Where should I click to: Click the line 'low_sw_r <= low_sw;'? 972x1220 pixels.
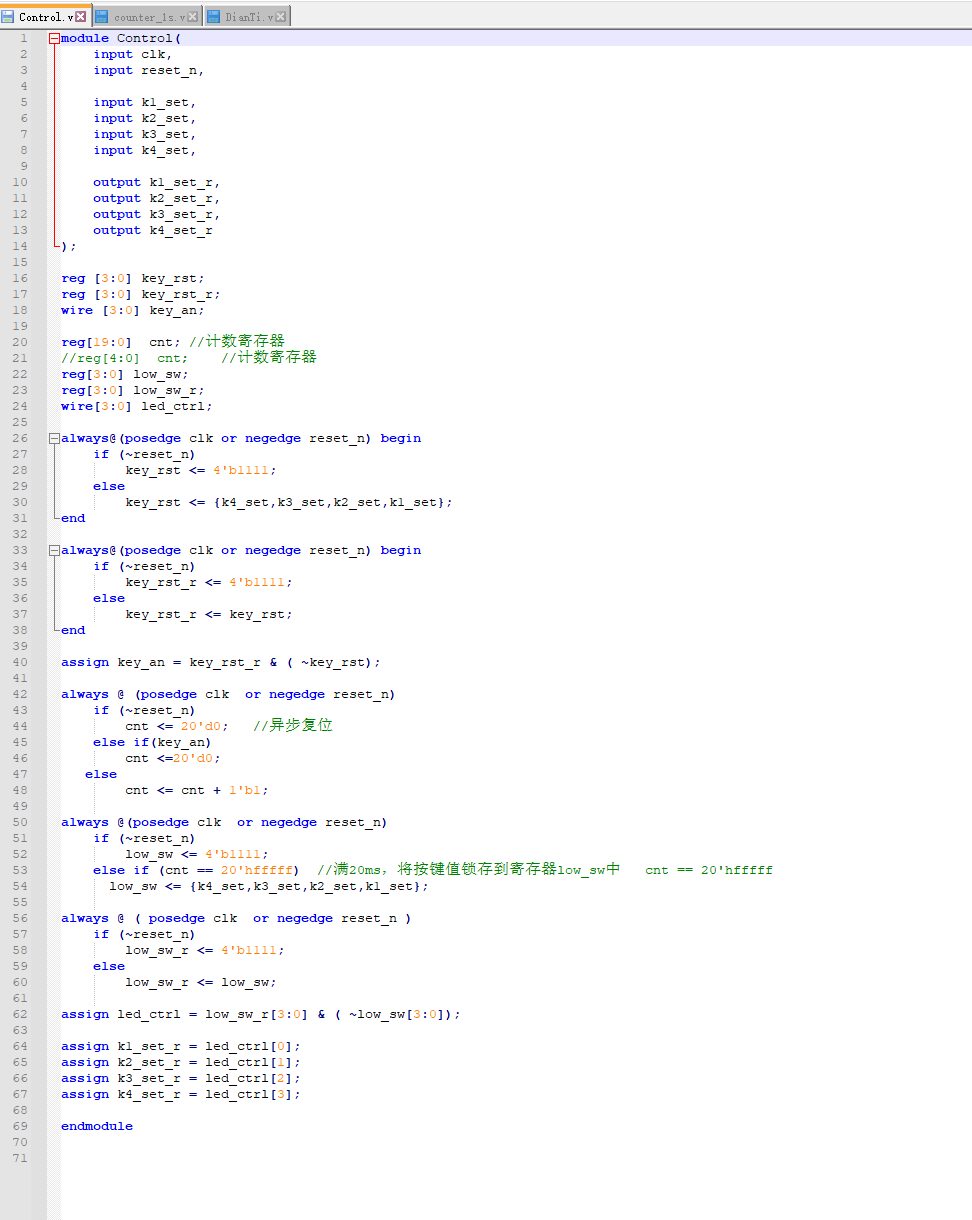[x=201, y=982]
